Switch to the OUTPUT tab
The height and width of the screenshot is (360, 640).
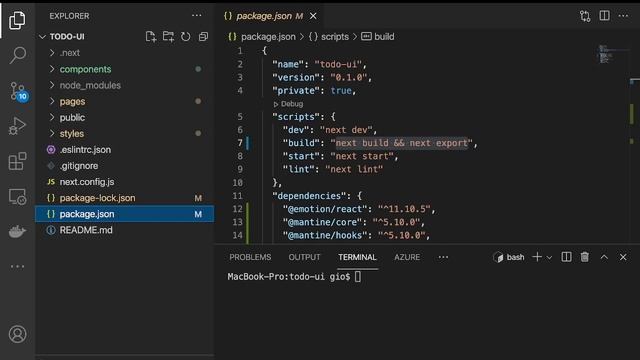click(304, 257)
